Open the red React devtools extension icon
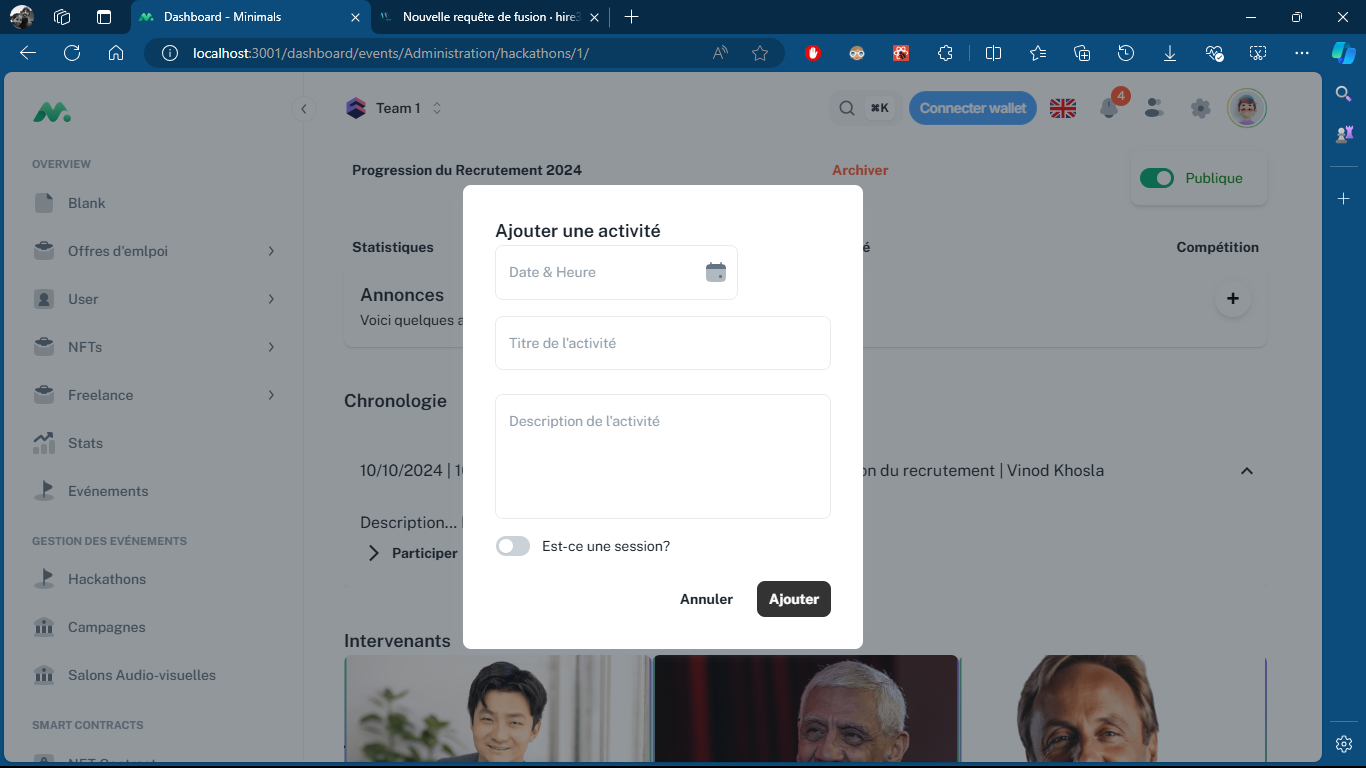The image size is (1366, 768). click(901, 53)
